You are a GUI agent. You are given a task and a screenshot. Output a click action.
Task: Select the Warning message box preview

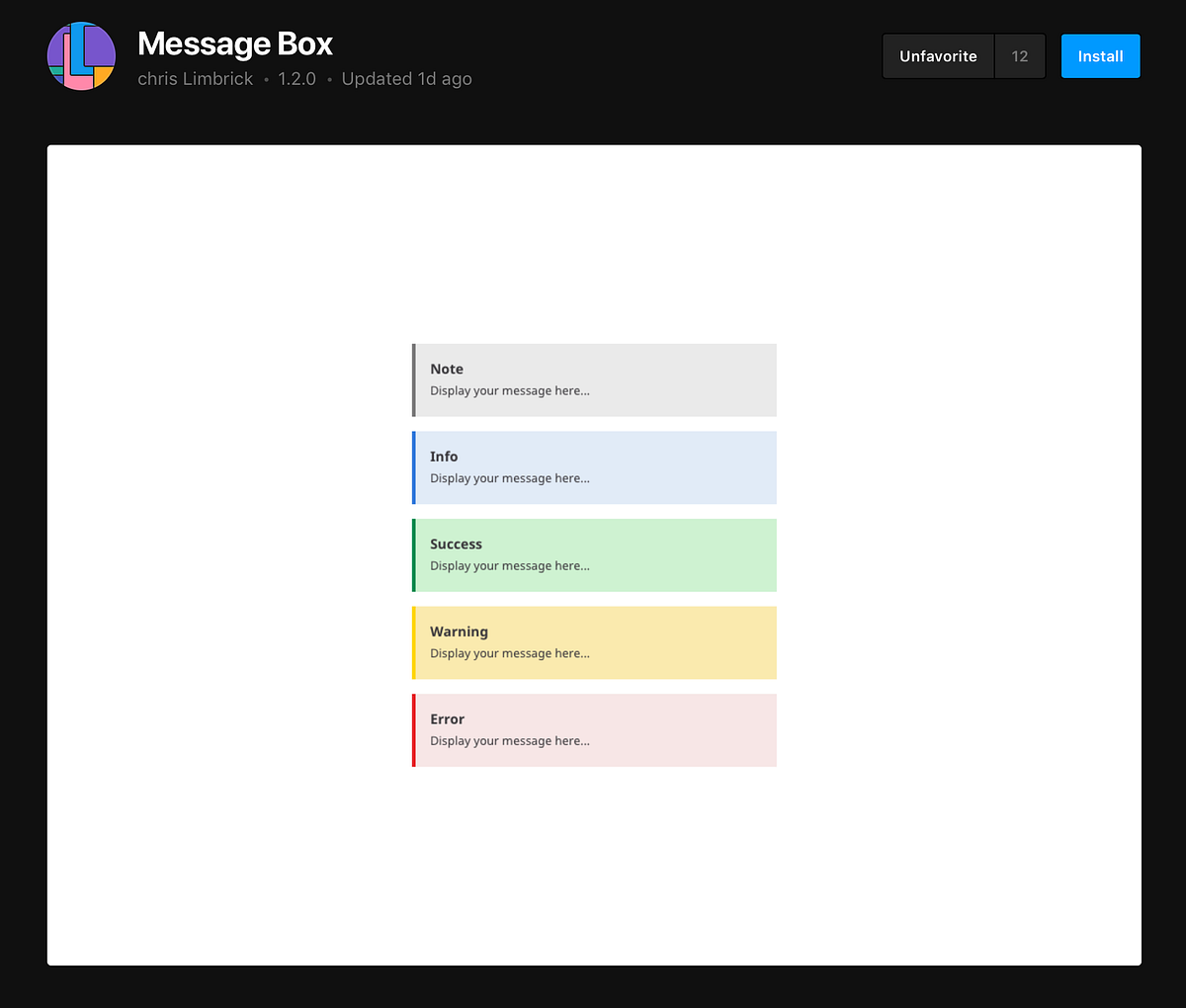(x=593, y=641)
